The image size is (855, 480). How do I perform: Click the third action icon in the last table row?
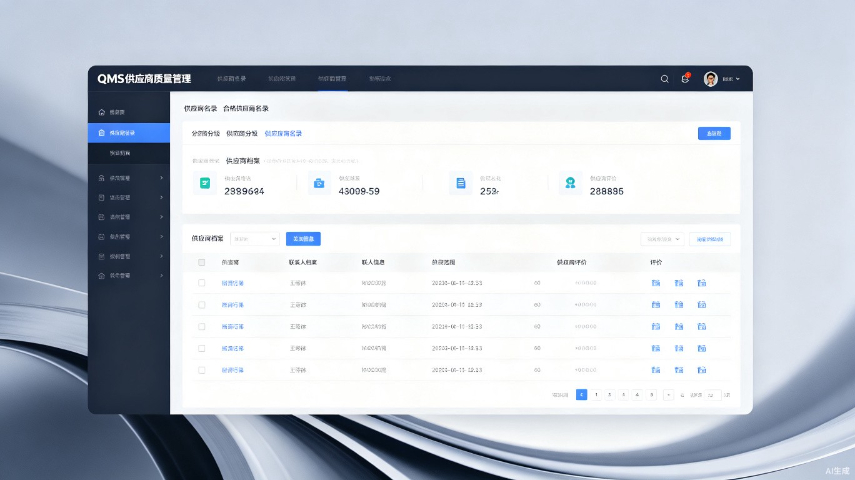point(702,370)
